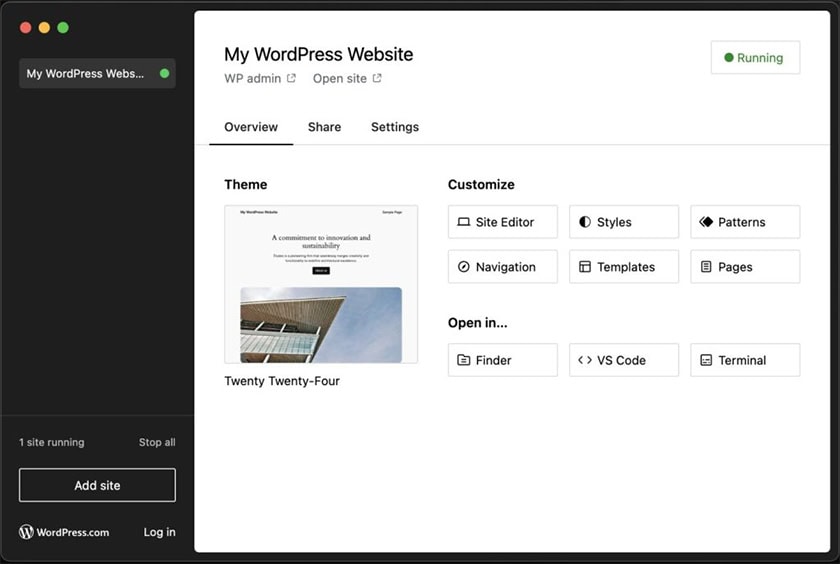Click the Open site link
840x564 pixels.
pyautogui.click(x=346, y=78)
